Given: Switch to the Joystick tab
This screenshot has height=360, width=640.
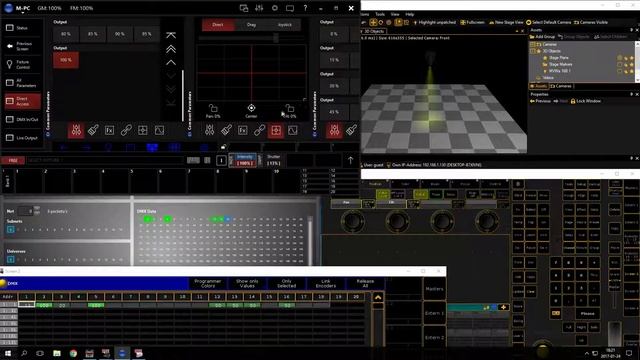Looking at the screenshot, I should coord(284,25).
